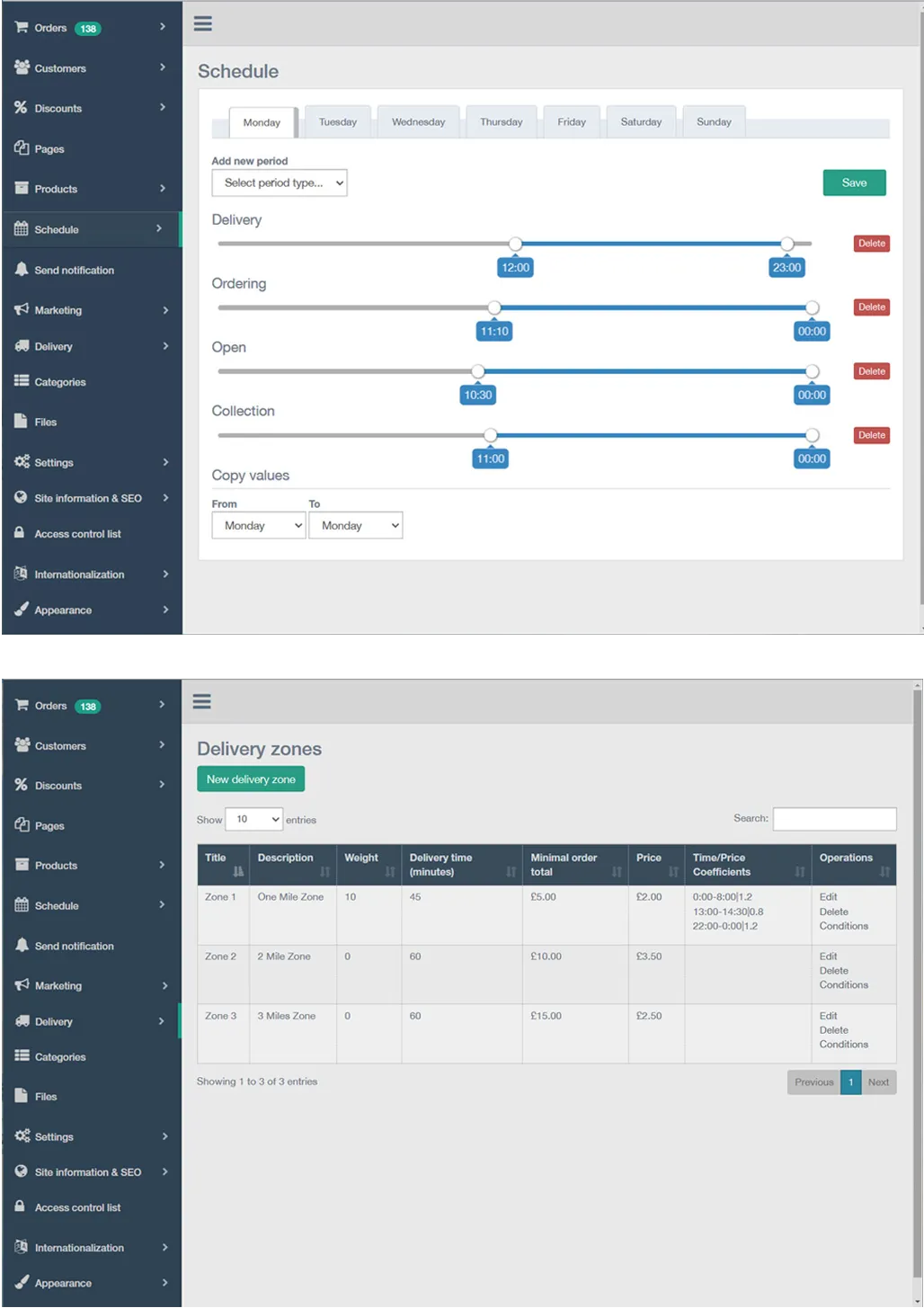924x1308 pixels.
Task: Click the Send notification bell icon
Action: pyautogui.click(x=20, y=270)
